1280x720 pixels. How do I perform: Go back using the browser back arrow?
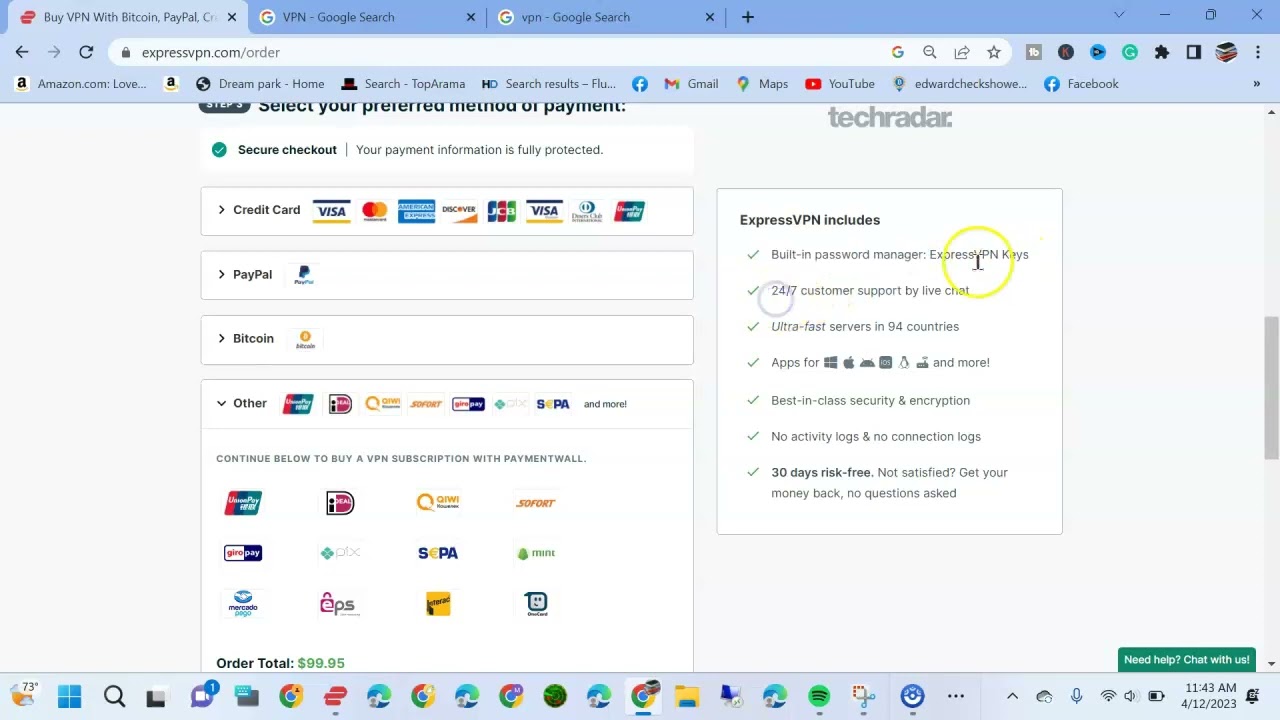pyautogui.click(x=22, y=52)
